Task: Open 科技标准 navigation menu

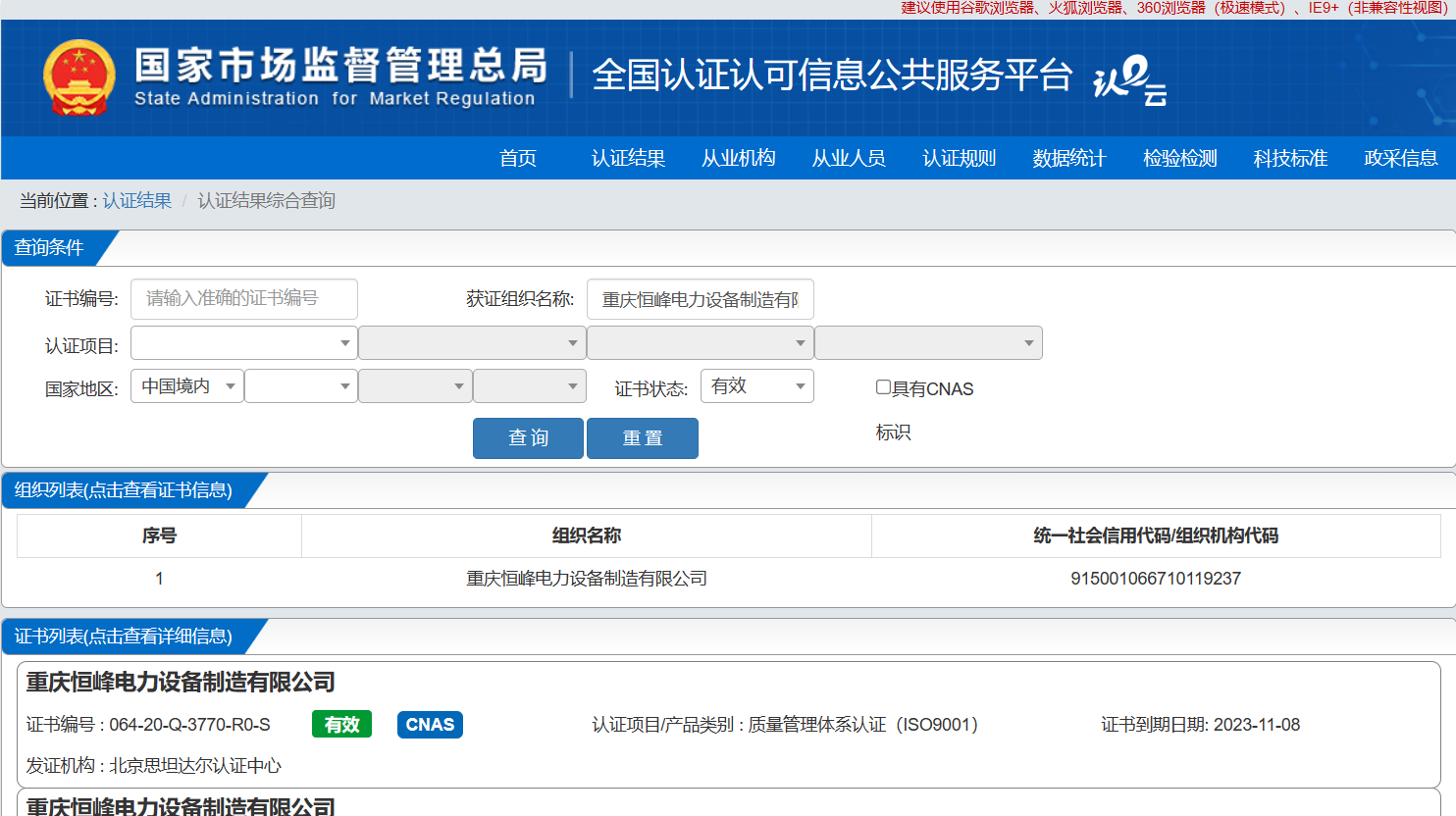Action: coord(1290,158)
